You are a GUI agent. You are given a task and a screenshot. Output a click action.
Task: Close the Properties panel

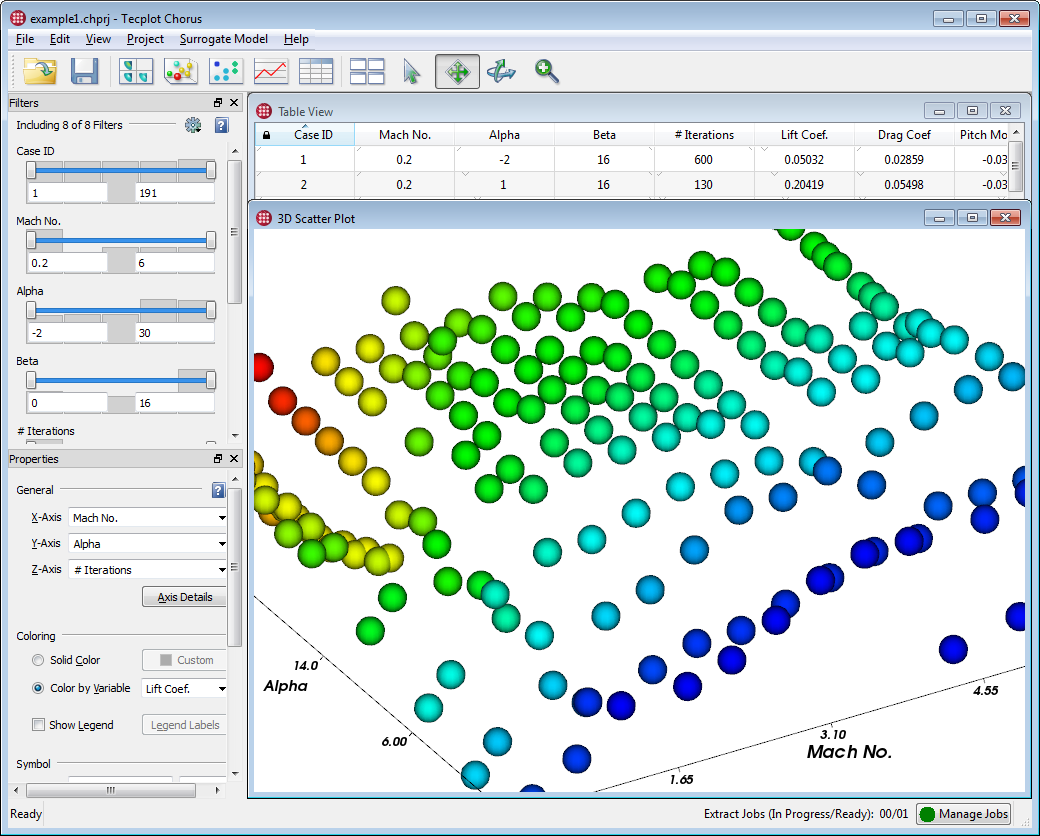point(233,458)
